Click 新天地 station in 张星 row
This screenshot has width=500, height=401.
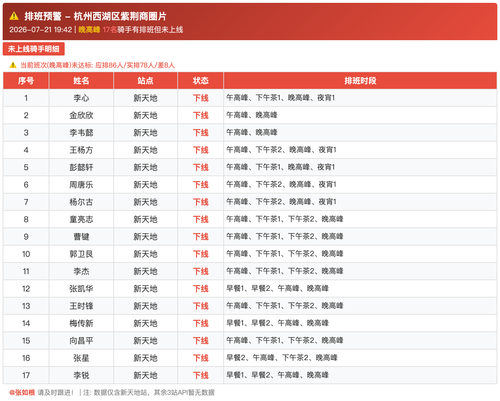pyautogui.click(x=145, y=358)
